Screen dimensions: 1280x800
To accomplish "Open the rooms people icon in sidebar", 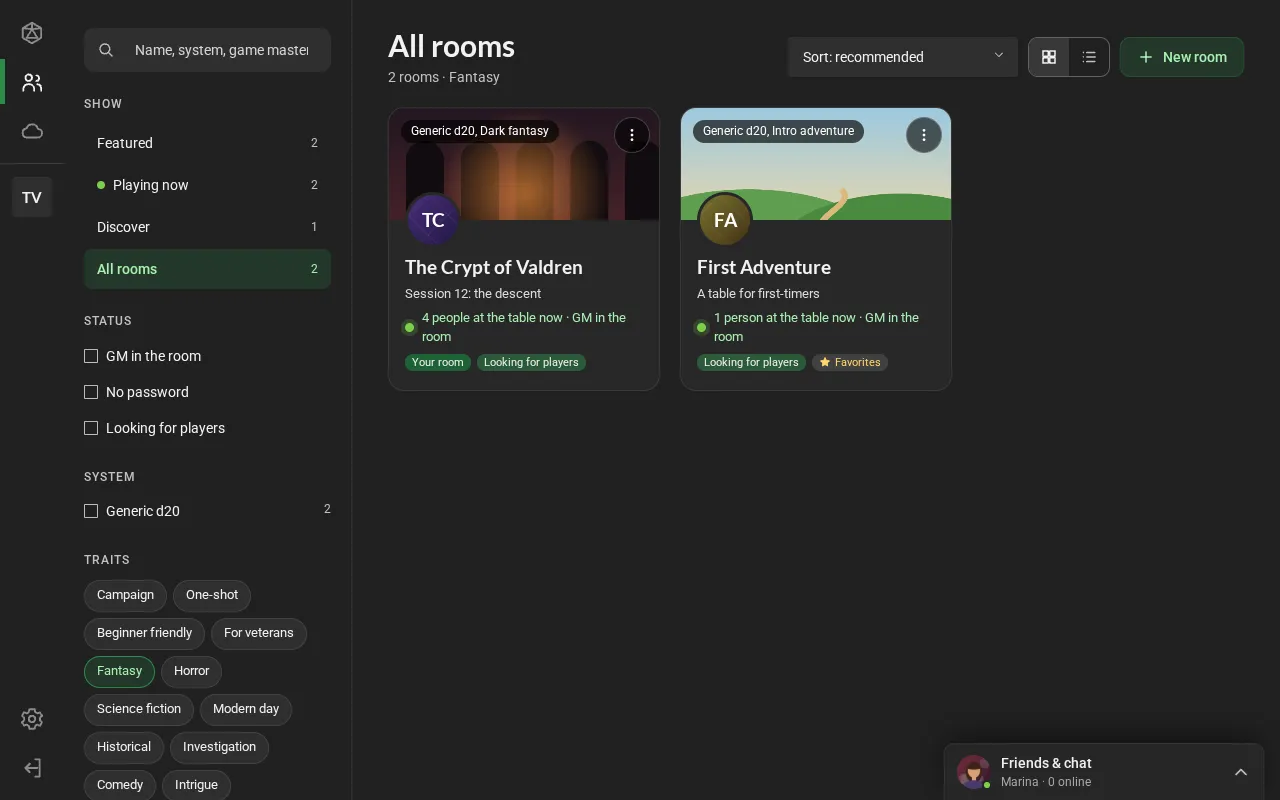I will coord(32,82).
